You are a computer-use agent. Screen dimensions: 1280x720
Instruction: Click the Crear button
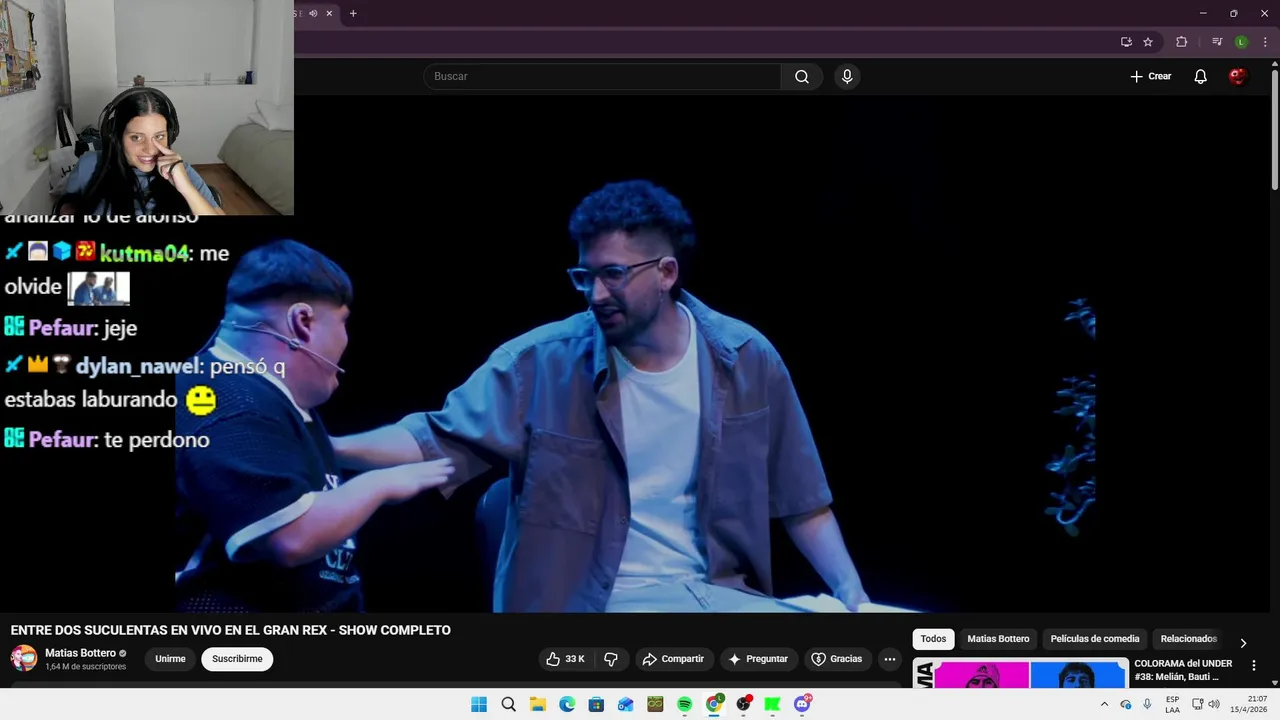pos(1151,77)
